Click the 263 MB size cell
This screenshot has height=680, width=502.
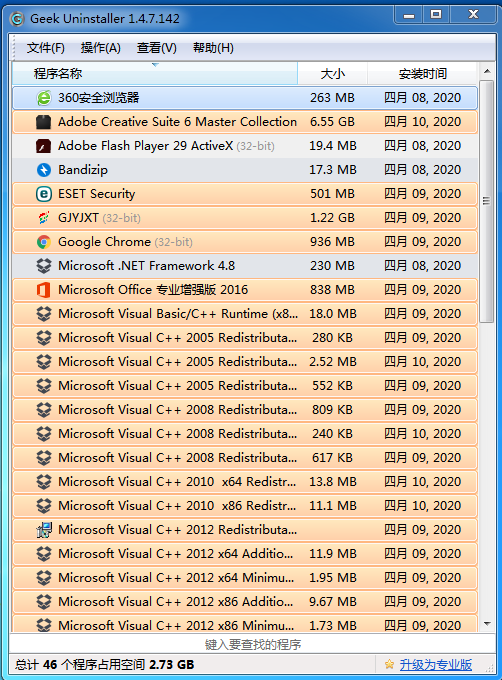click(x=332, y=98)
